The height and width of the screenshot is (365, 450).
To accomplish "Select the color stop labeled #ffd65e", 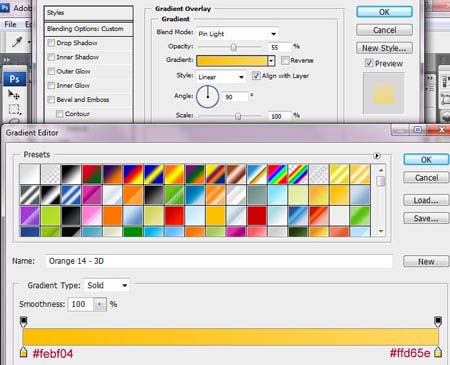I will point(438,352).
